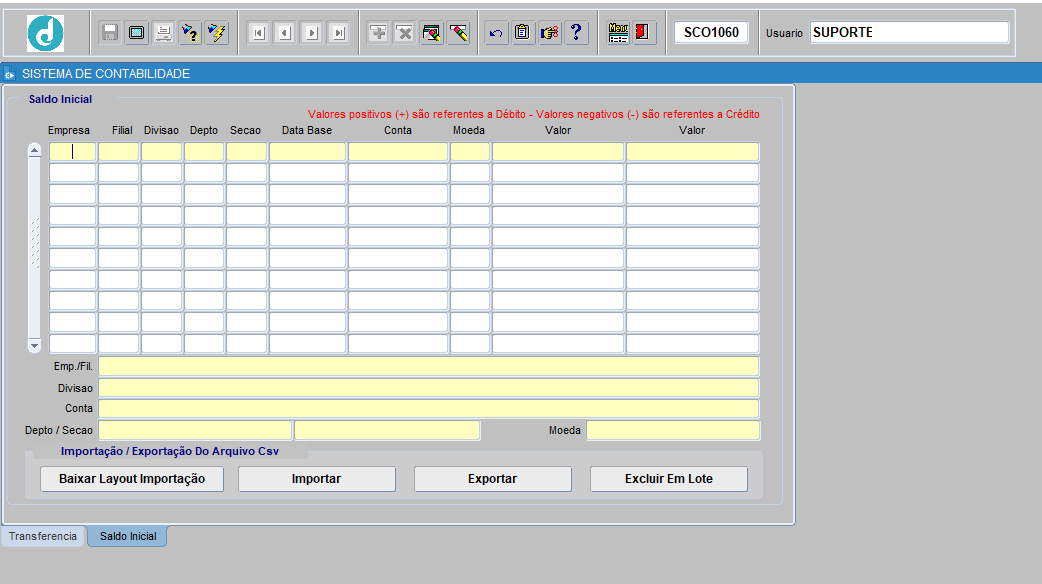Go to the next record
The image size is (1042, 584).
pos(312,33)
